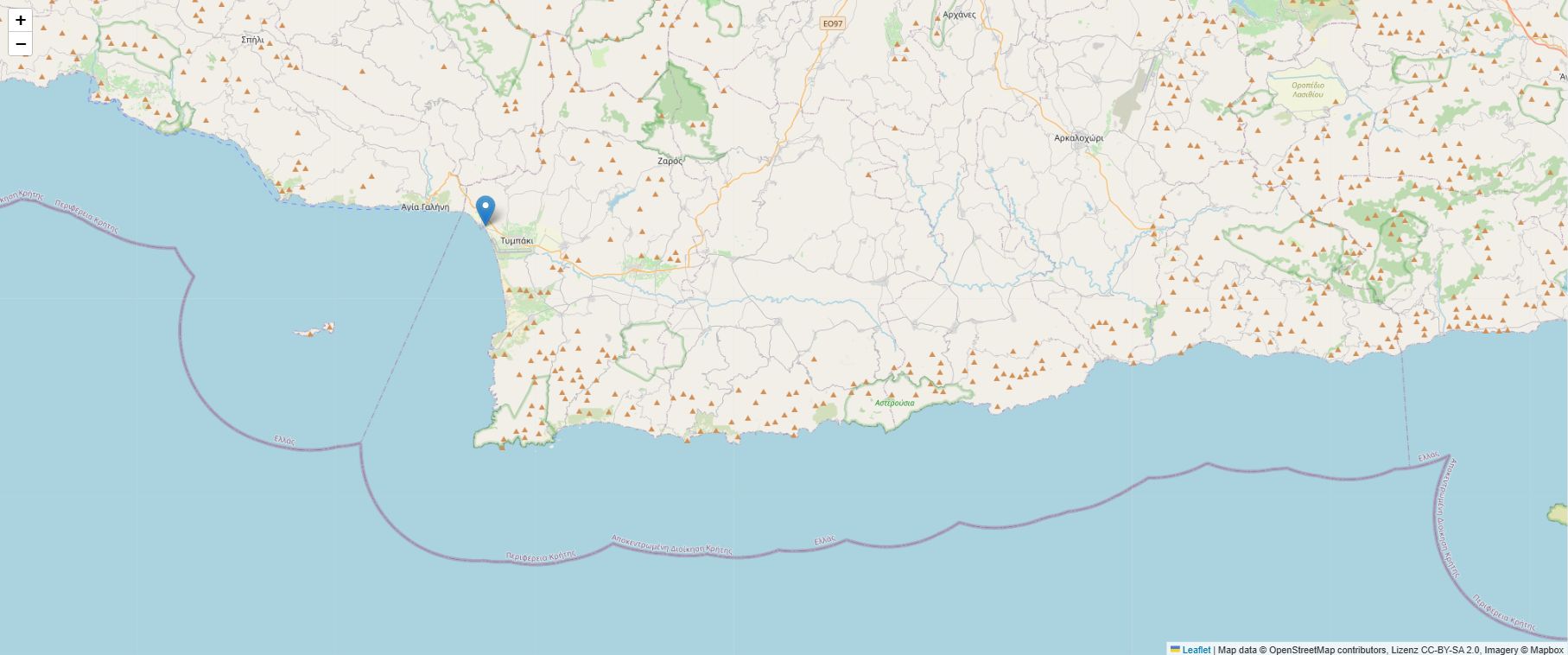
Task: Zoom out with the minus button
Action: point(21,44)
